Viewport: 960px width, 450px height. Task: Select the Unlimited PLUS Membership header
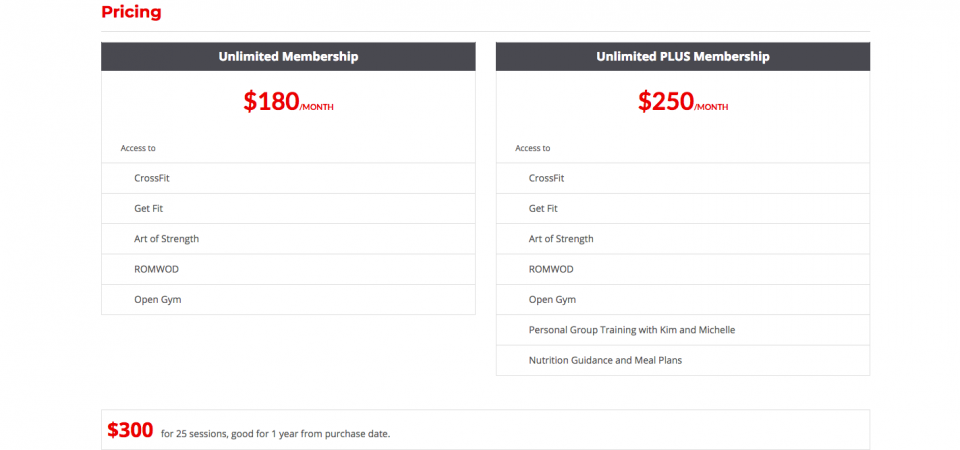[683, 57]
